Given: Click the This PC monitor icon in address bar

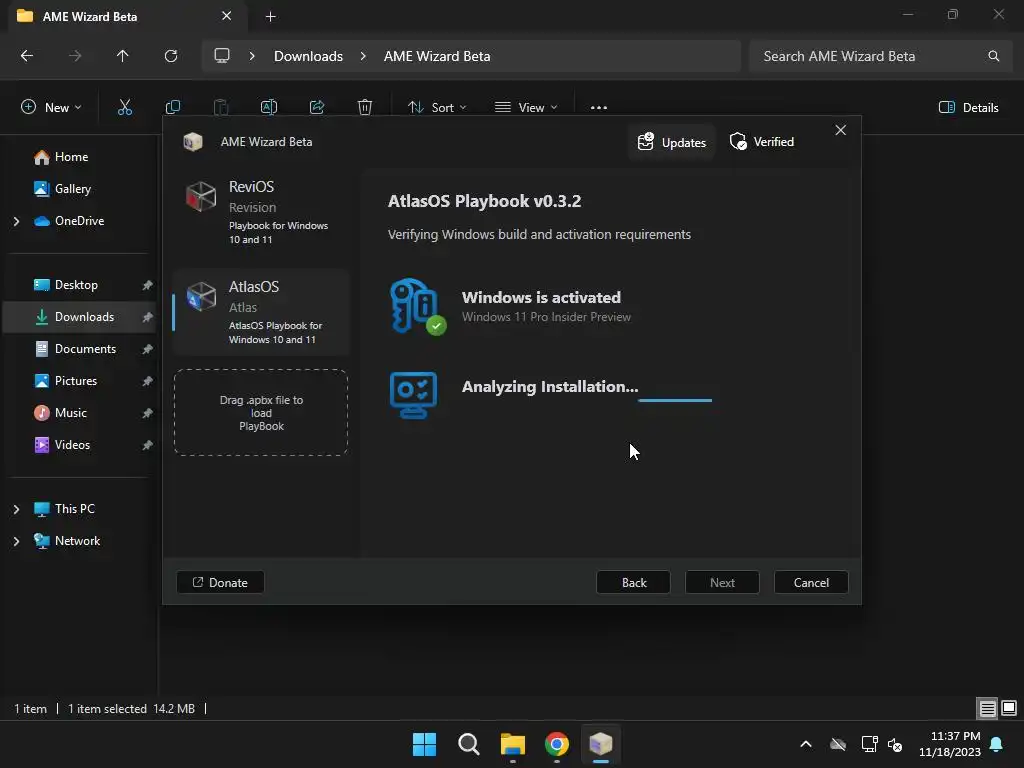Looking at the screenshot, I should click(x=222, y=56).
